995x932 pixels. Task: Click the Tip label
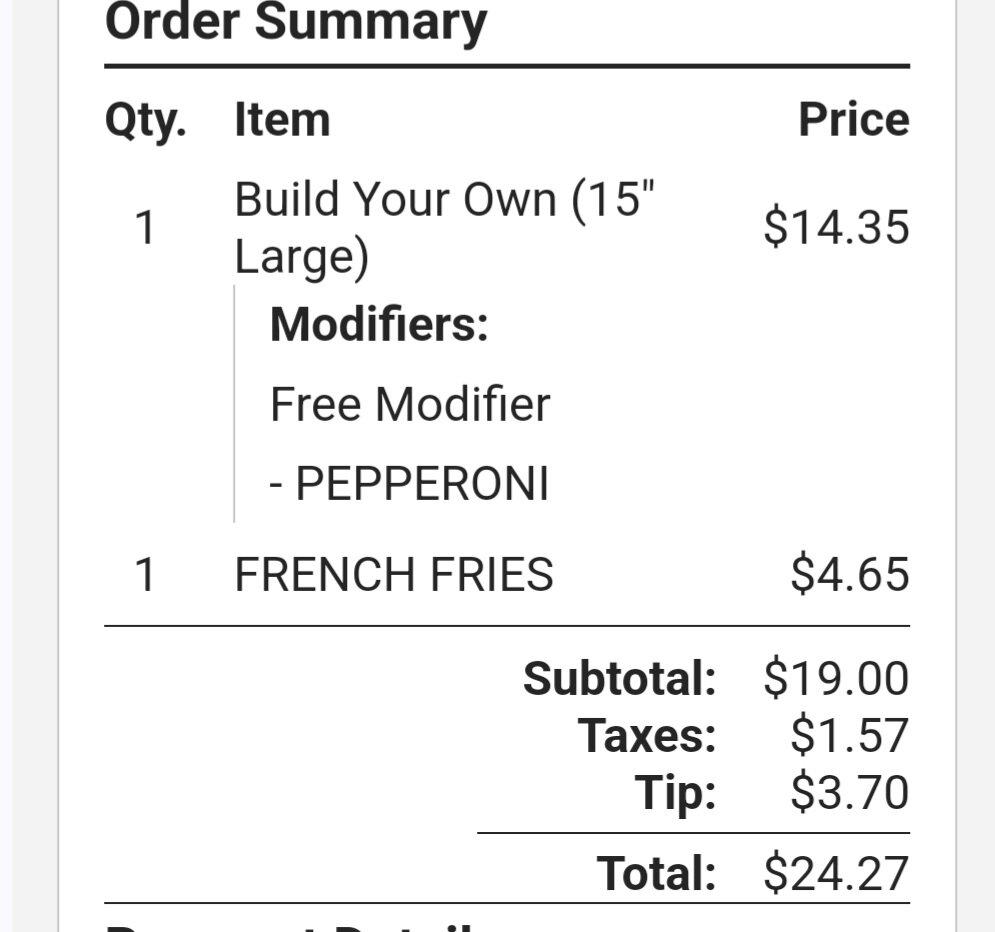(676, 793)
